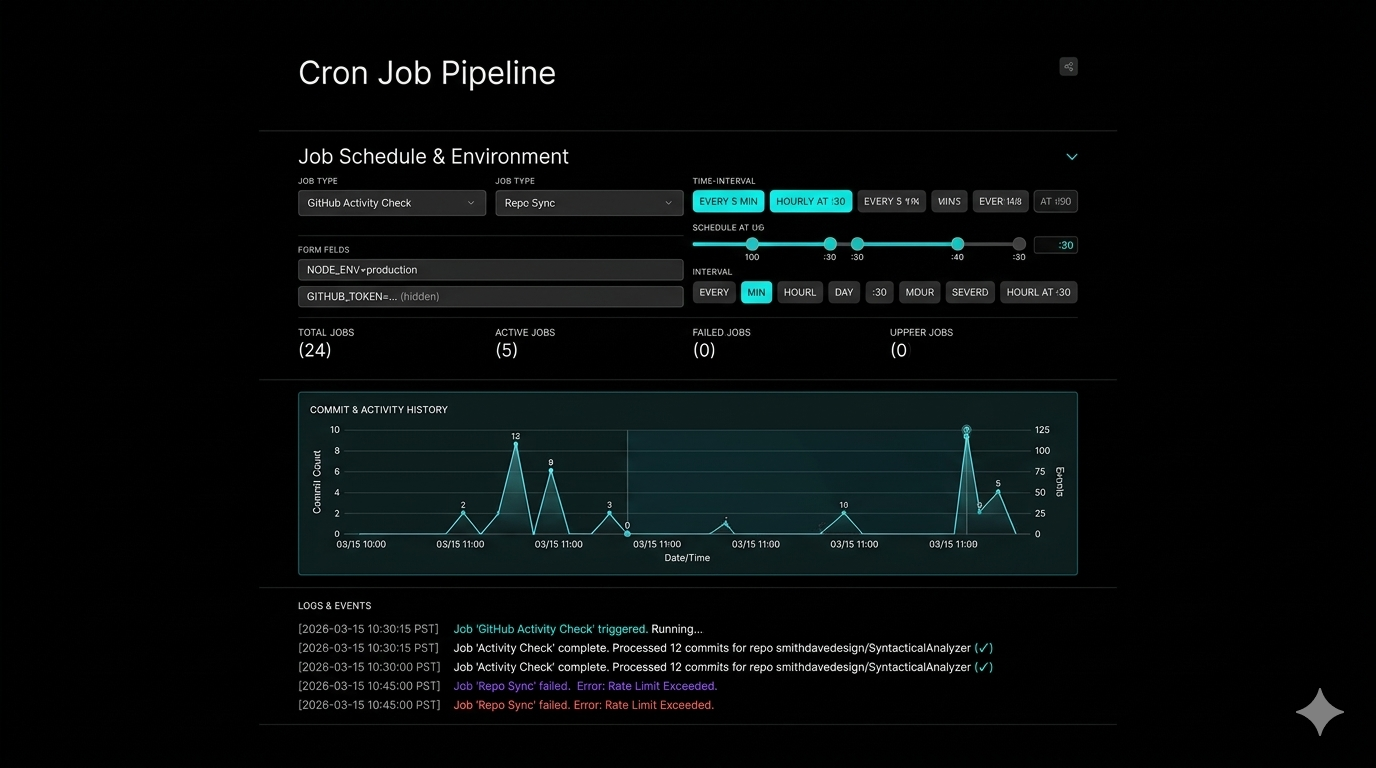The width and height of the screenshot is (1376, 768).
Task: Enable the EVERY 5 MIN time-interval option
Action: click(x=728, y=200)
